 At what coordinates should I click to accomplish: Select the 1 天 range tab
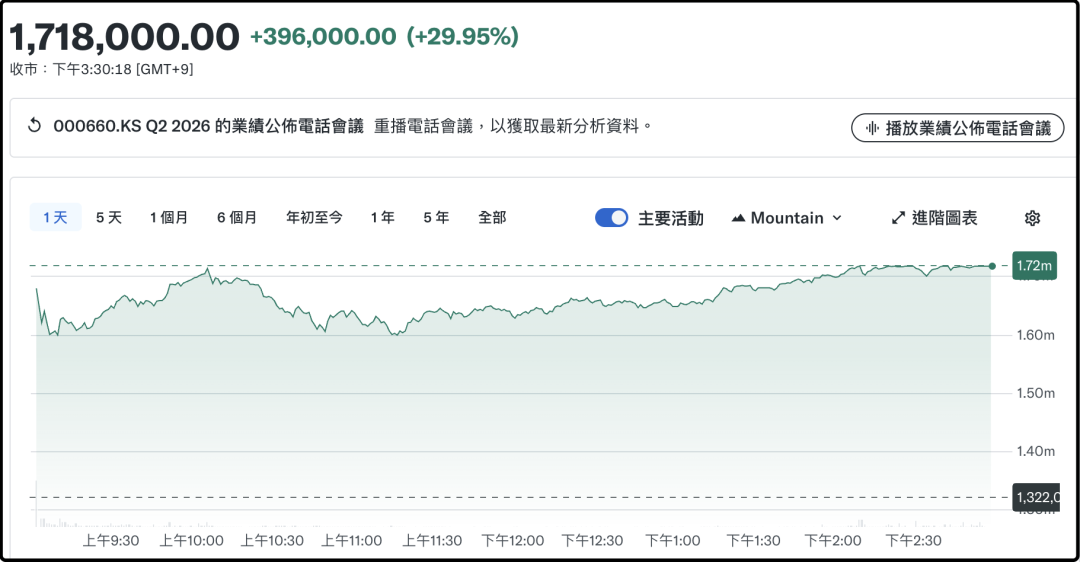[x=55, y=218]
